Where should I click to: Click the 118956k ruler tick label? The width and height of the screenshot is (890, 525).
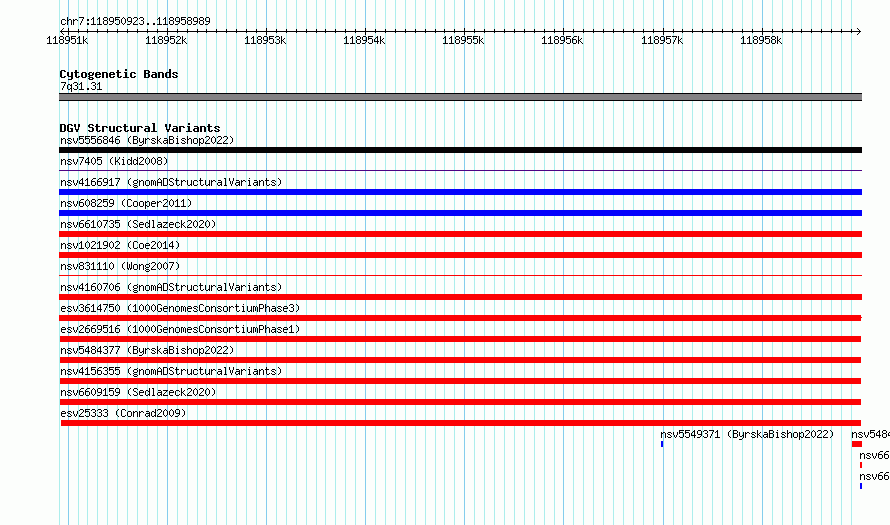pyautogui.click(x=562, y=40)
